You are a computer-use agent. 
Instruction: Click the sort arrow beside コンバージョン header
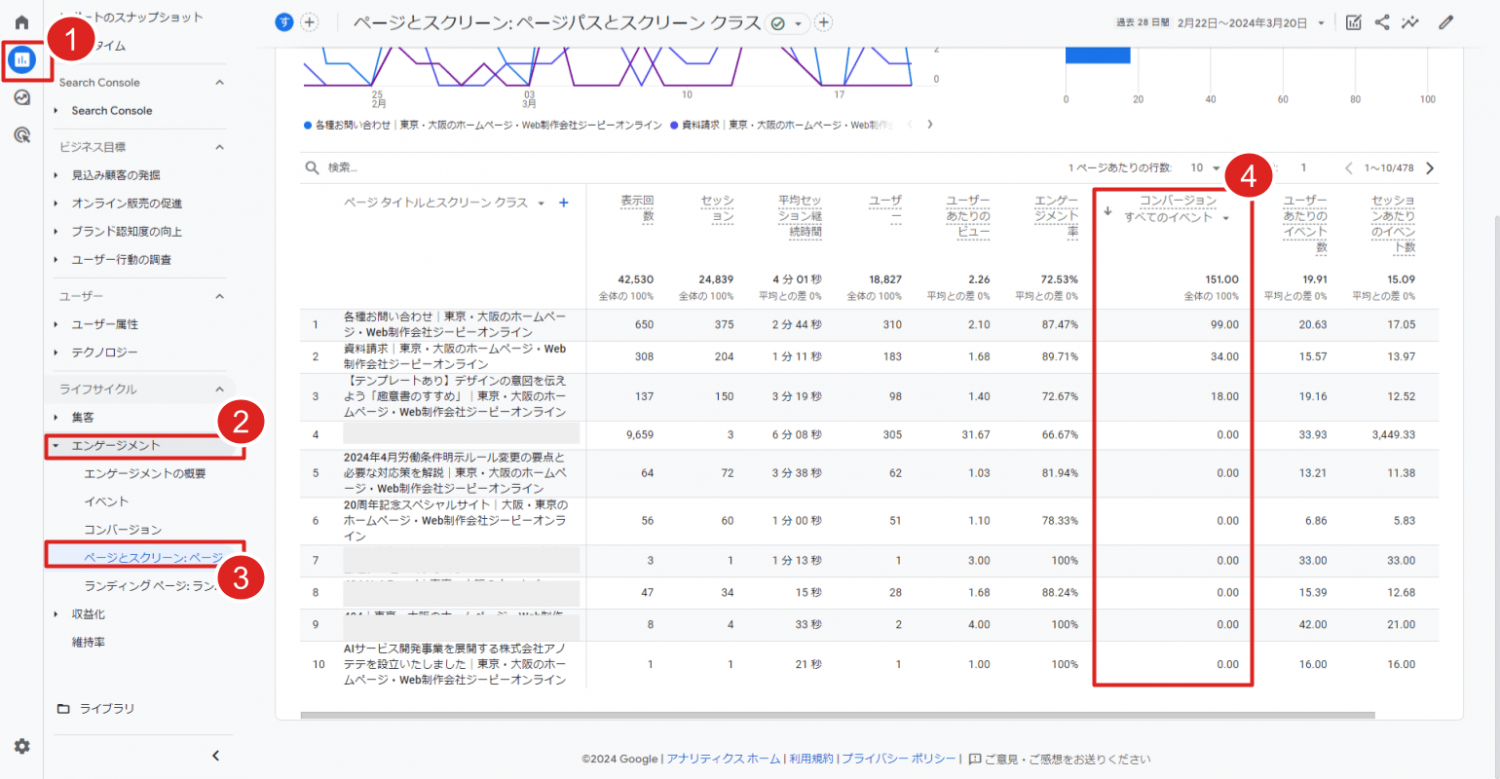click(1108, 210)
